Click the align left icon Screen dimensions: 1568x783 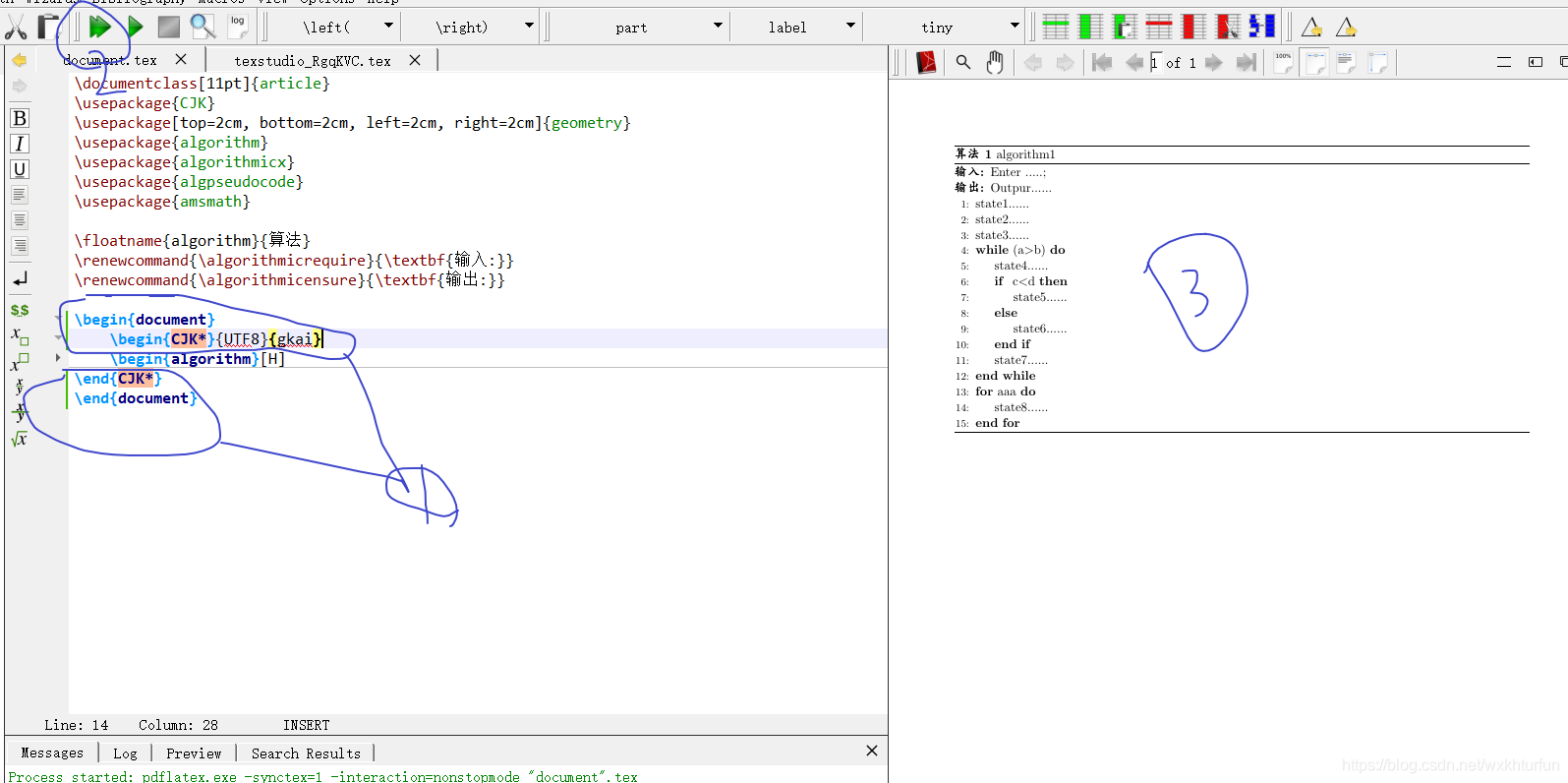pyautogui.click(x=20, y=195)
